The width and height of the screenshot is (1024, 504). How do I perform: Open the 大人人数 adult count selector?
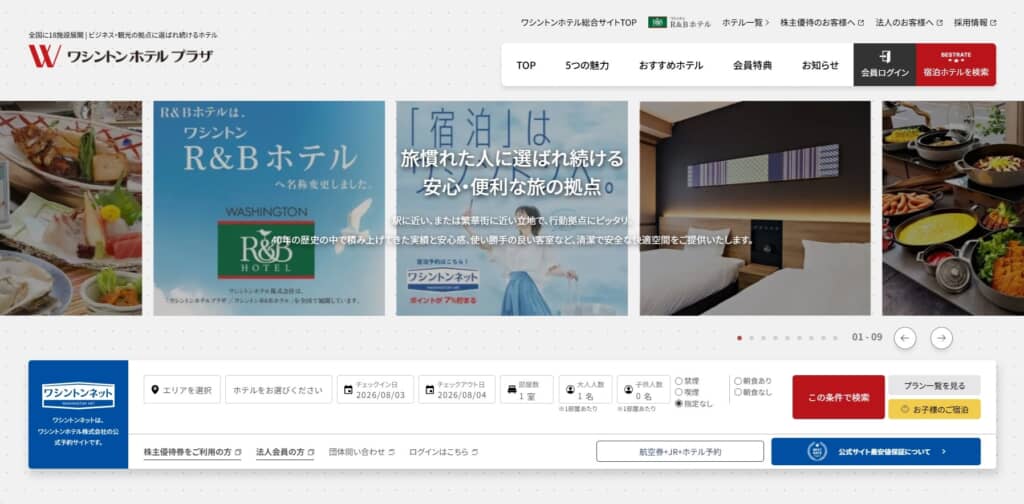click(x=585, y=389)
